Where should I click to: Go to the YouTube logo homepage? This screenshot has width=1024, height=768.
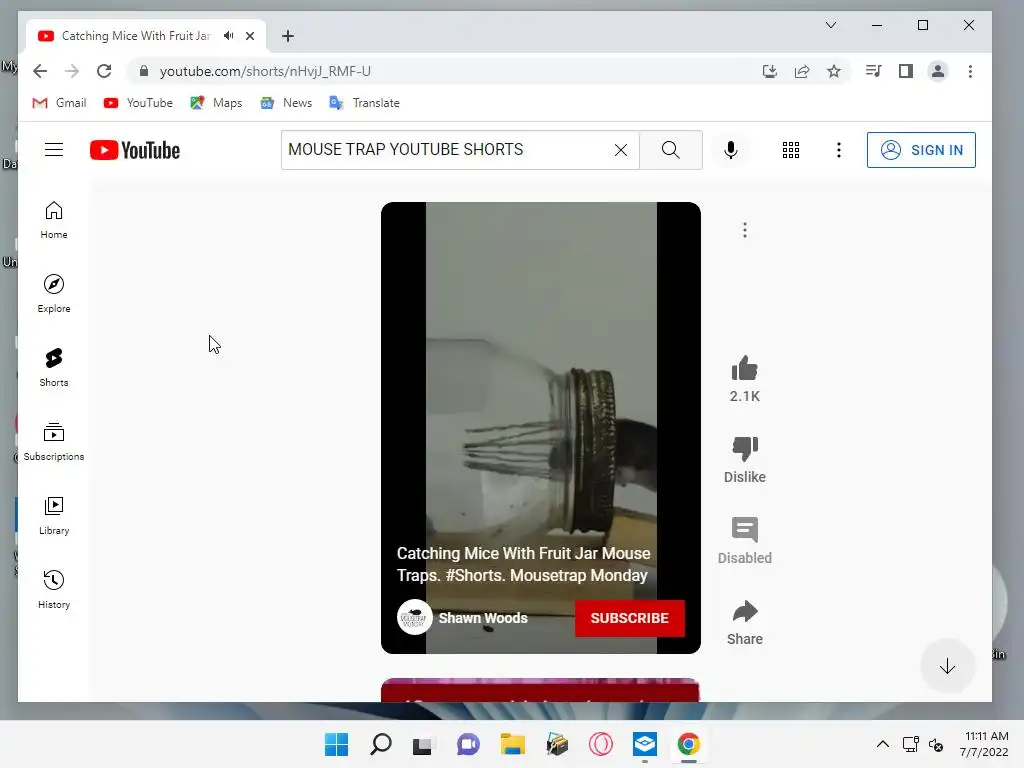point(135,150)
